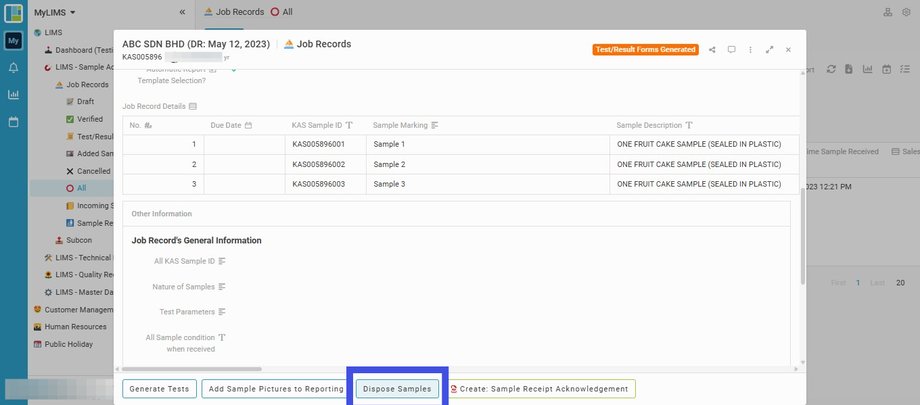920x405 pixels.
Task: Open the Test/Resul... view in sidebar
Action: 89,137
